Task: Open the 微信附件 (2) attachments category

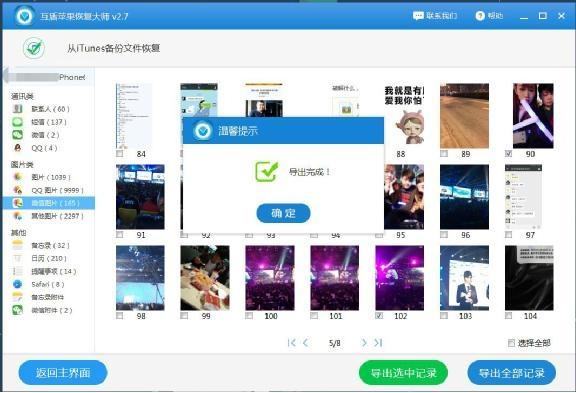Action: click(x=42, y=310)
